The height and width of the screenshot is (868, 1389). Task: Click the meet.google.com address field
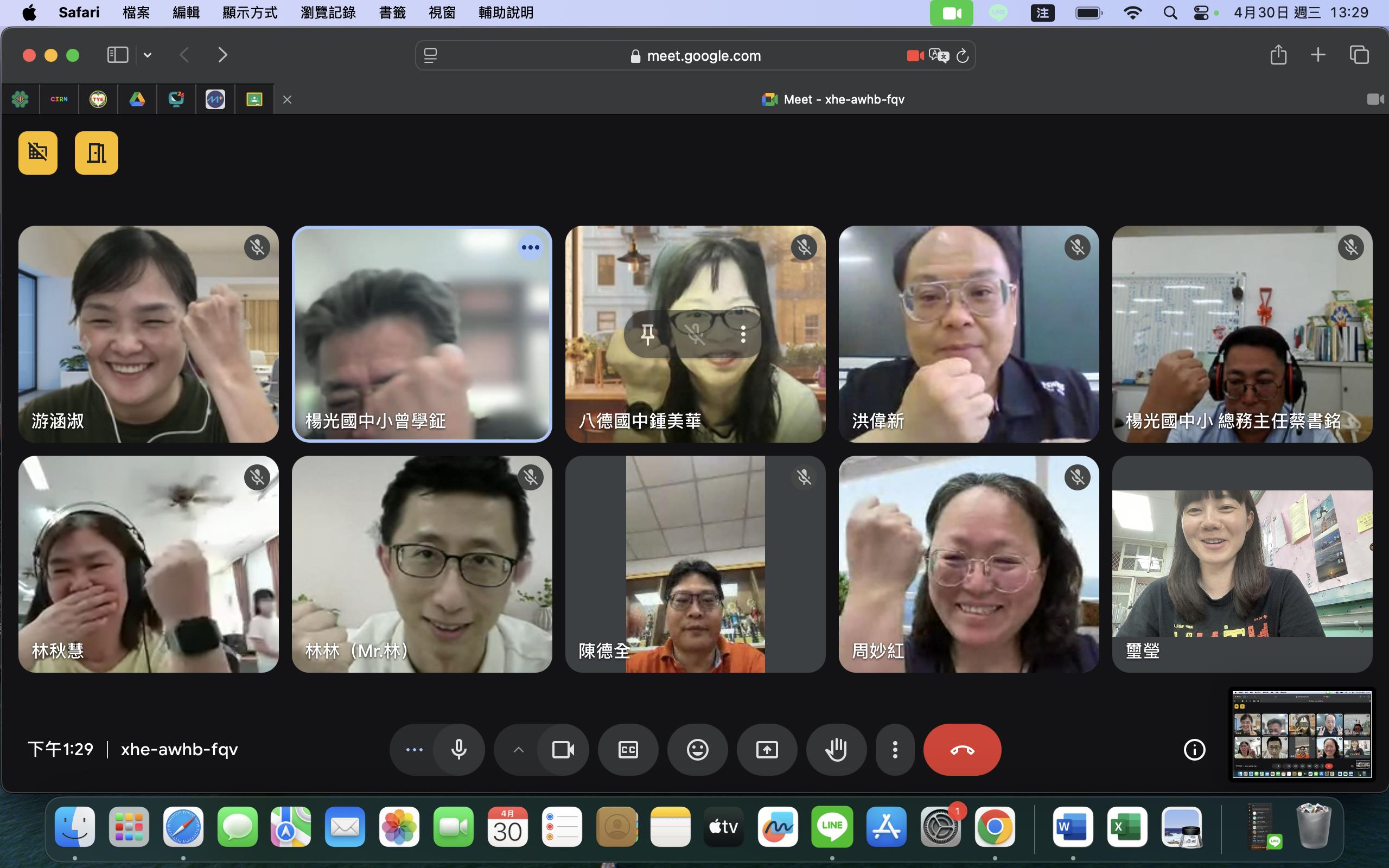(x=703, y=56)
